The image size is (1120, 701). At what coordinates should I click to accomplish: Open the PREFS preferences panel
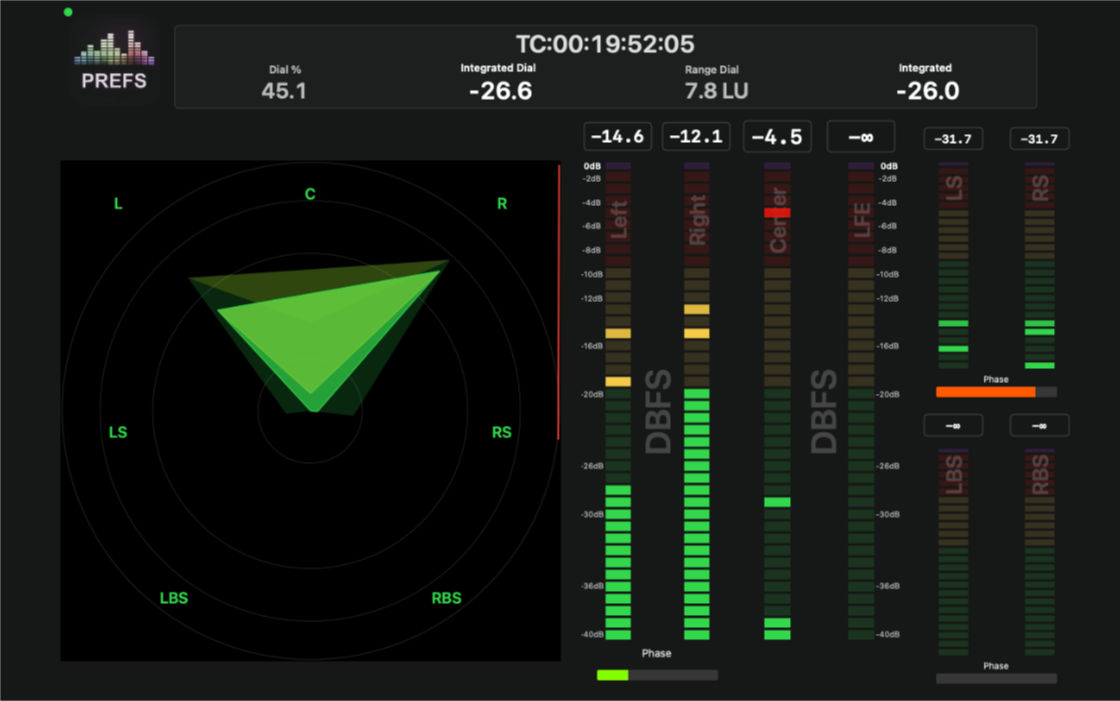pyautogui.click(x=113, y=60)
